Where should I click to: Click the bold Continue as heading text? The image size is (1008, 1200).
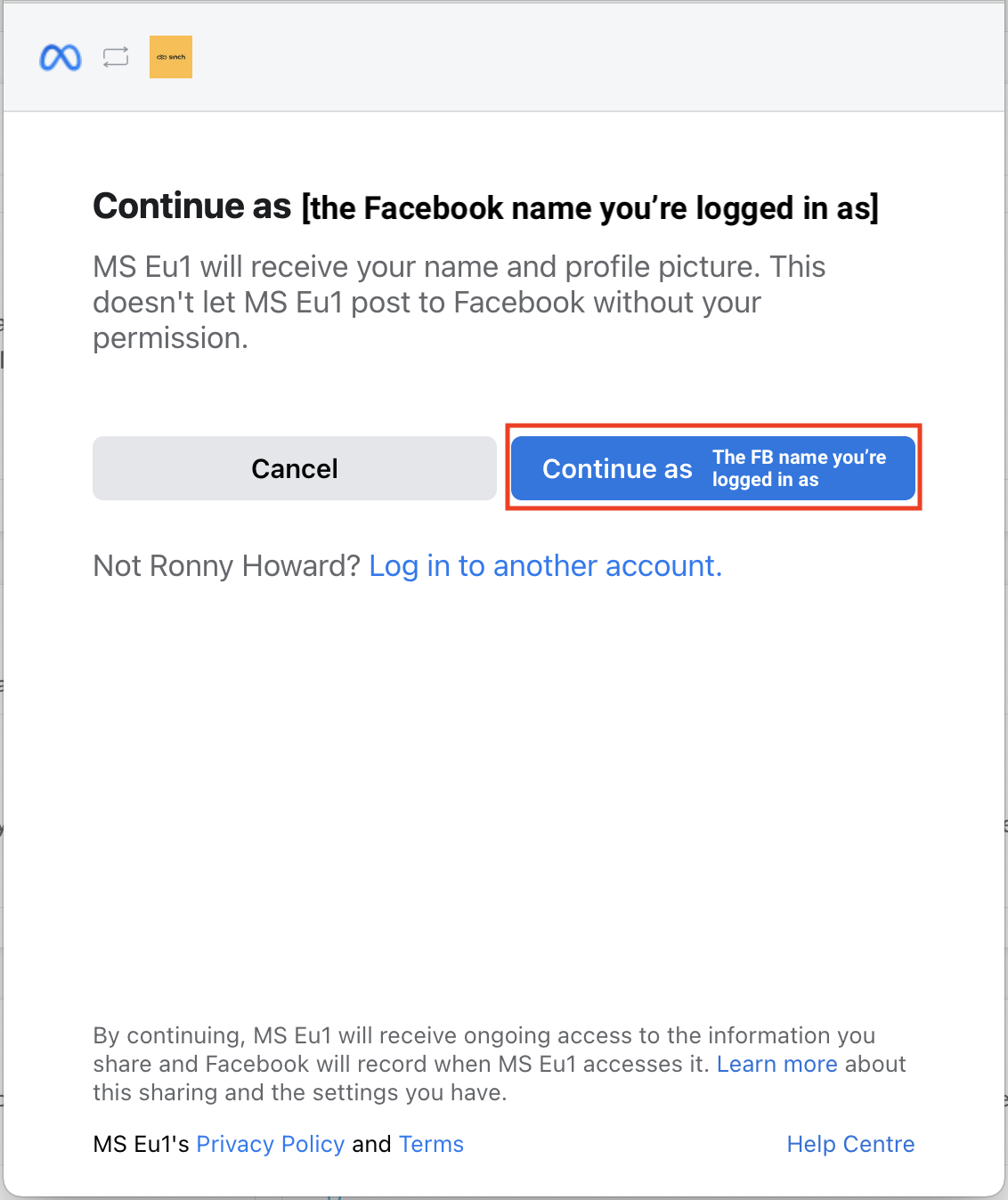pos(192,206)
